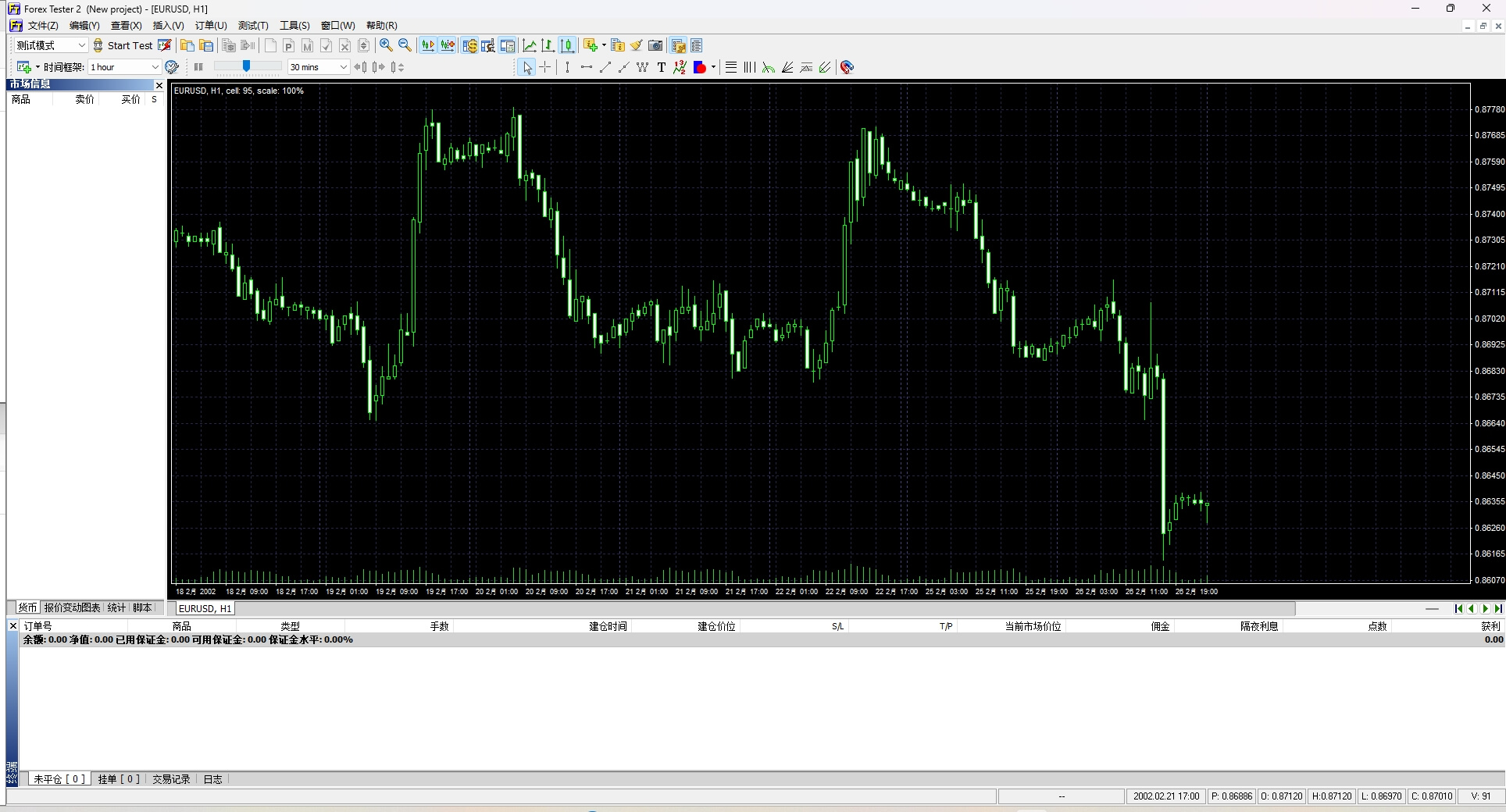Open the indicators dialog via dollar icon

(x=470, y=45)
